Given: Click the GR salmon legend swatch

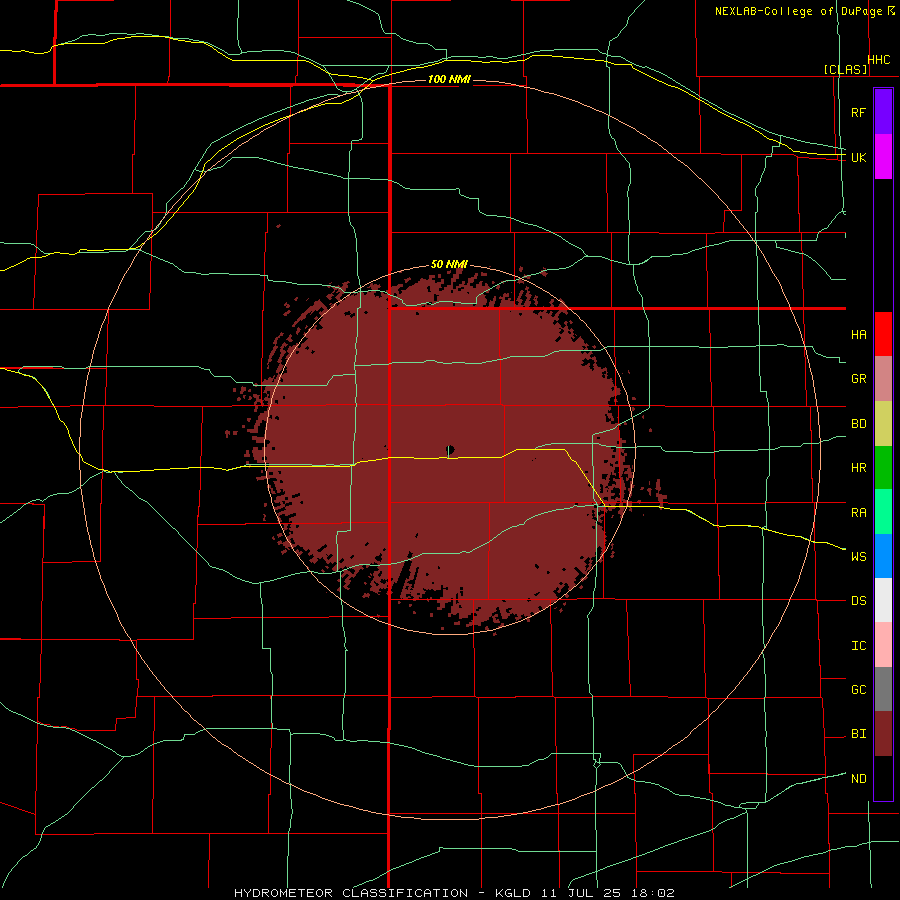Looking at the screenshot, I should click(883, 379).
